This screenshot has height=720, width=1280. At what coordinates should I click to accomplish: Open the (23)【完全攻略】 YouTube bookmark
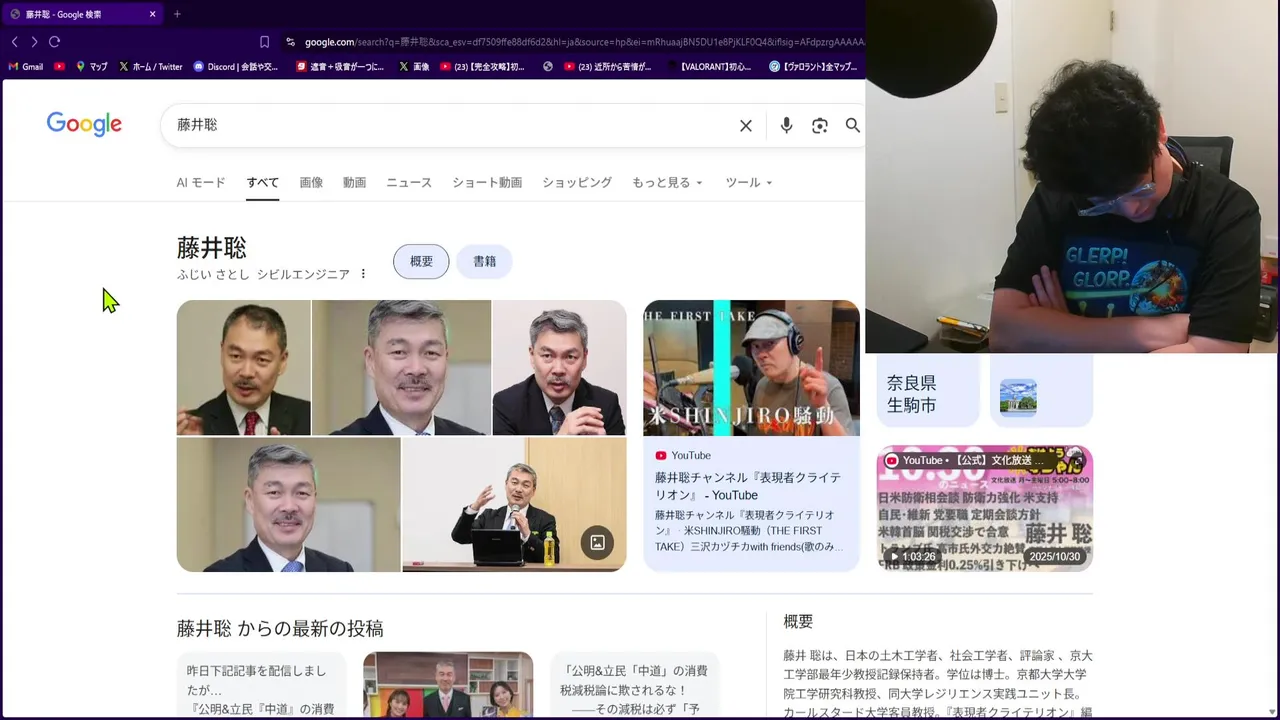coord(483,67)
